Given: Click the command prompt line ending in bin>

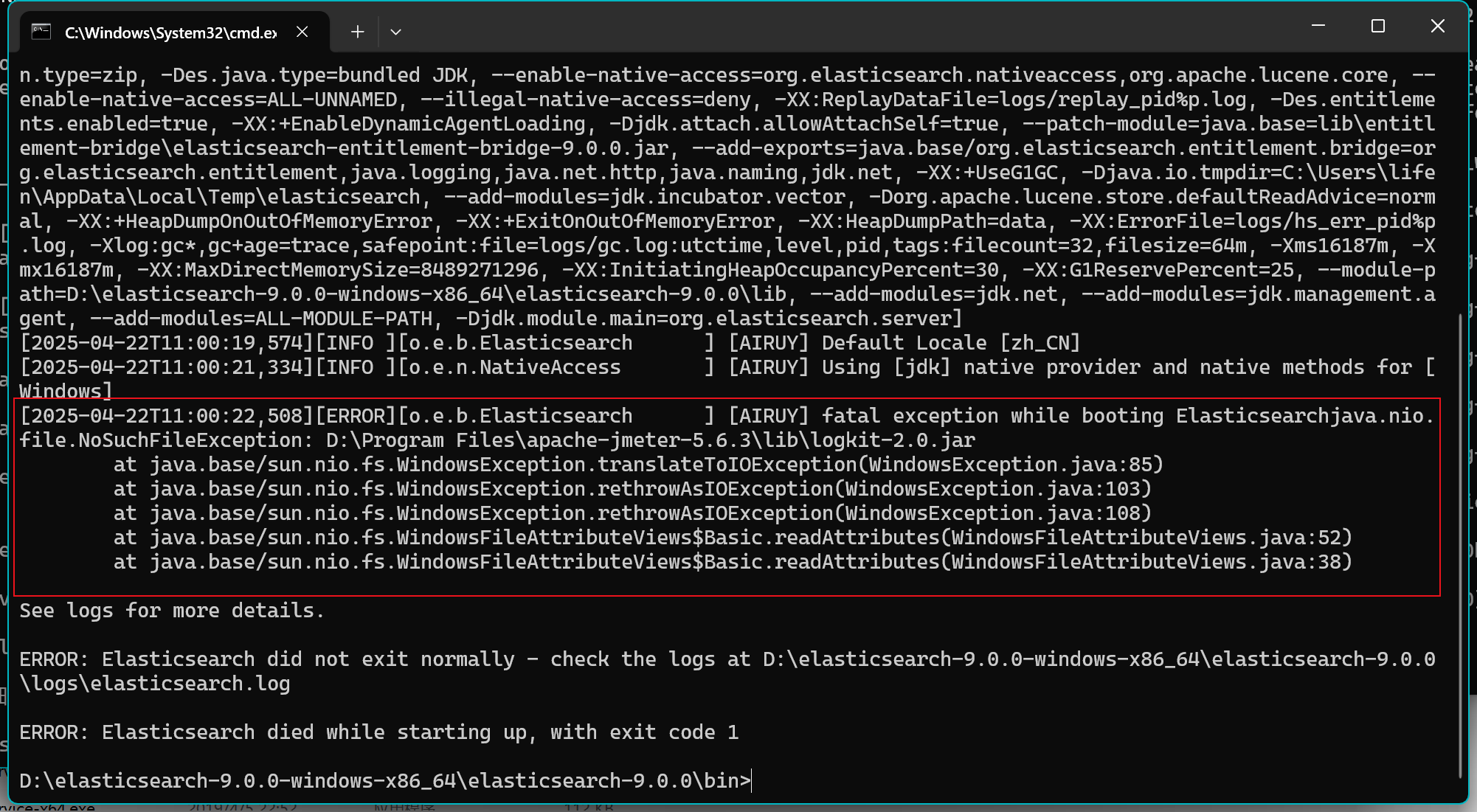Looking at the screenshot, I should click(x=384, y=780).
